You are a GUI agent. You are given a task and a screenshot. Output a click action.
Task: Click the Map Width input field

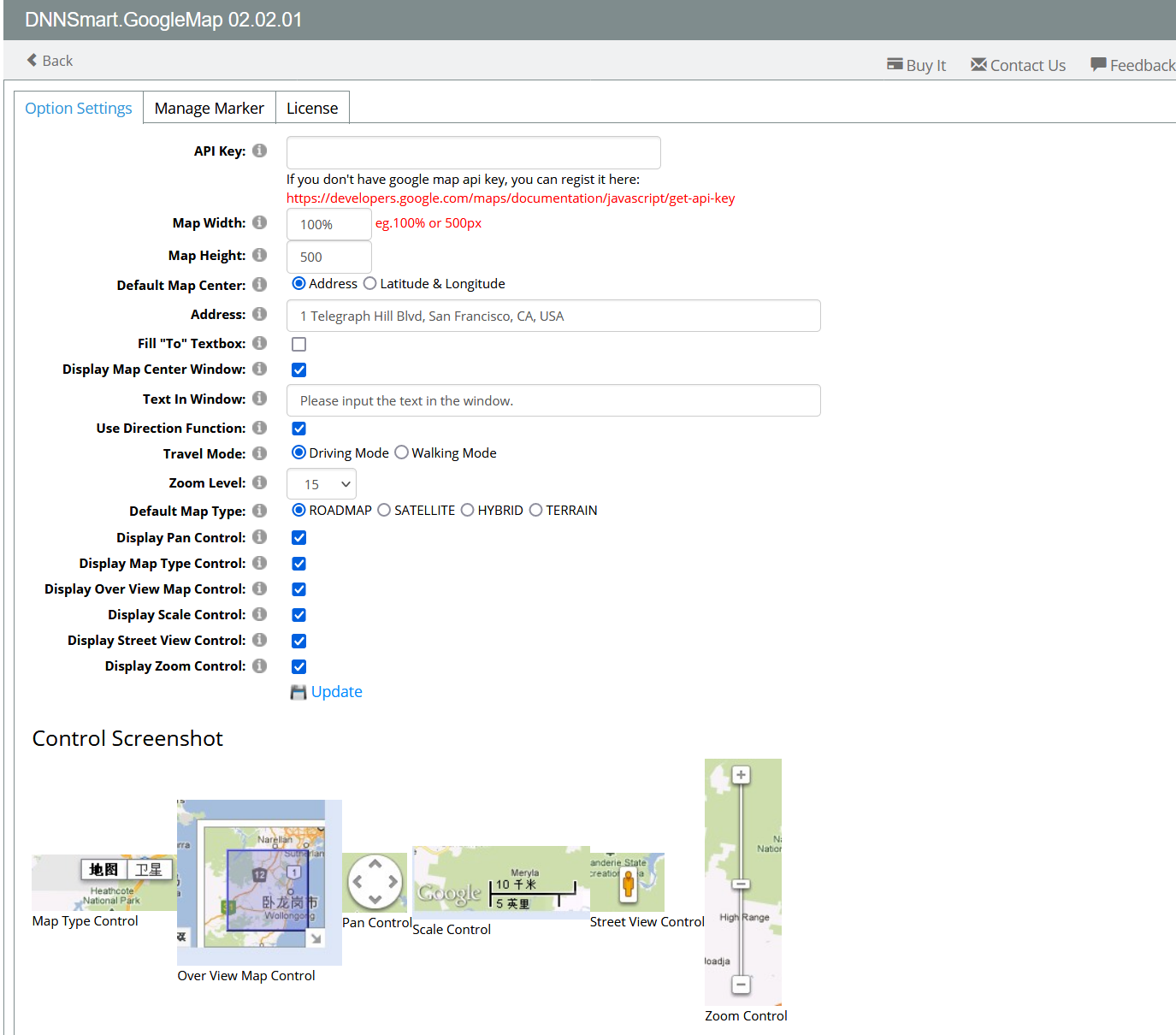pos(329,224)
